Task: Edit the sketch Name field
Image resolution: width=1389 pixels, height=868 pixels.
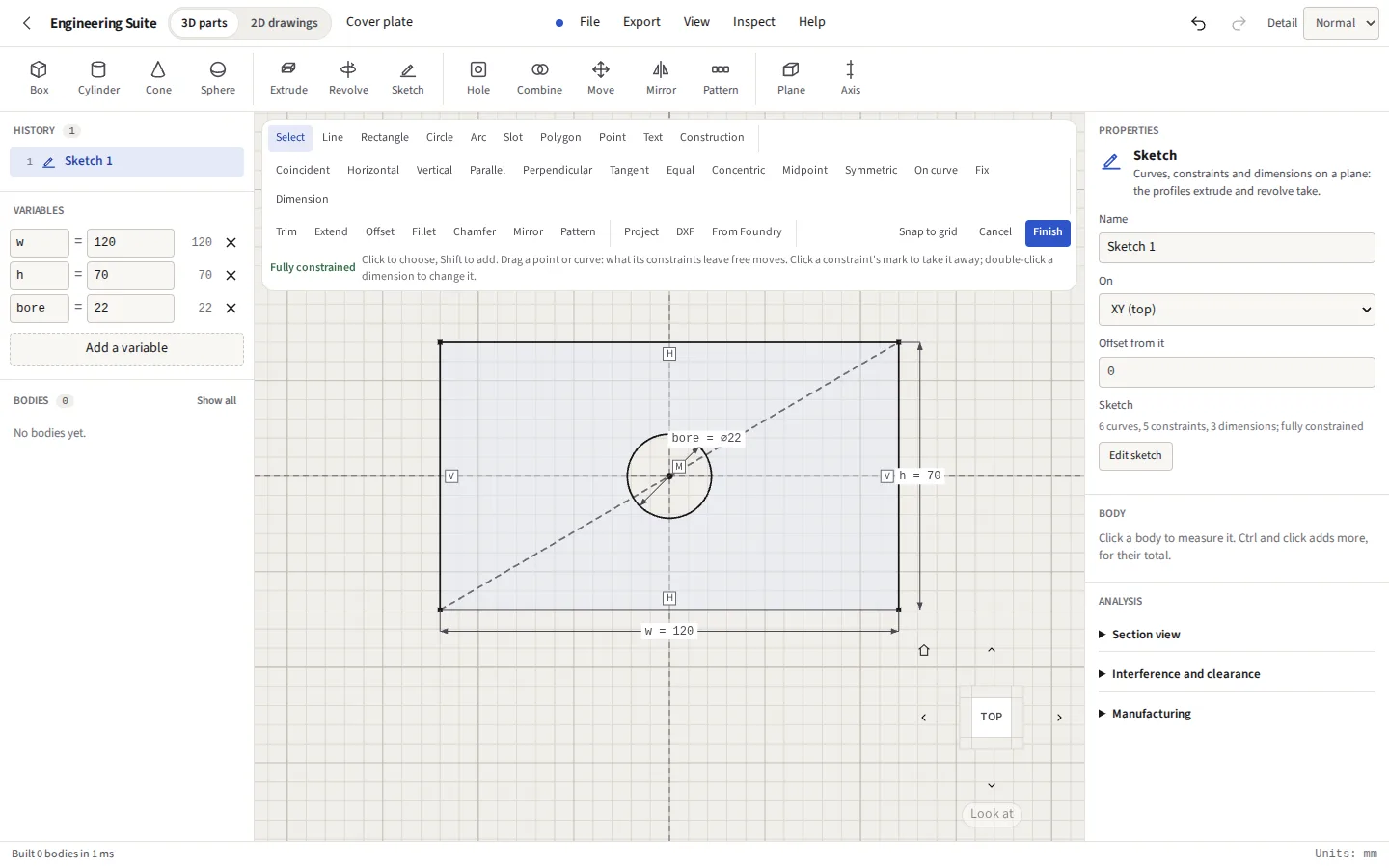Action: point(1237,248)
